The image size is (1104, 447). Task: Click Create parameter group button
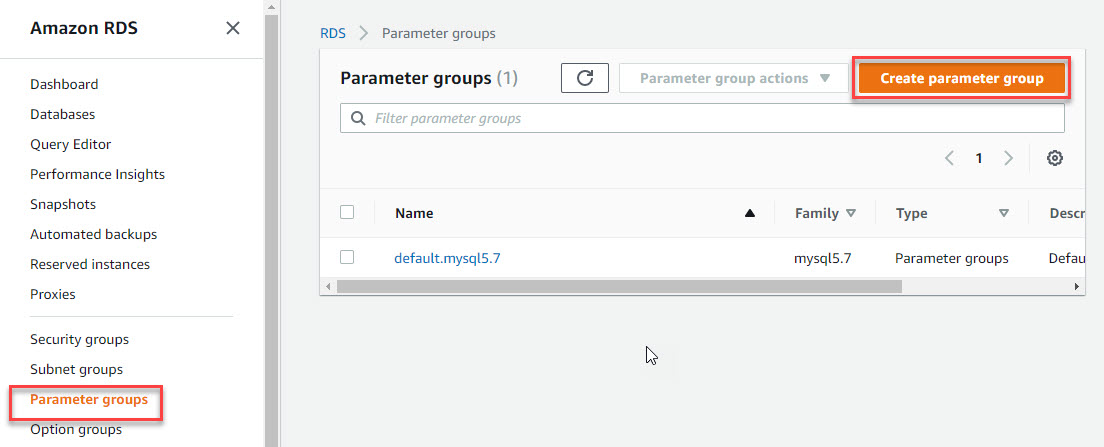pos(961,78)
